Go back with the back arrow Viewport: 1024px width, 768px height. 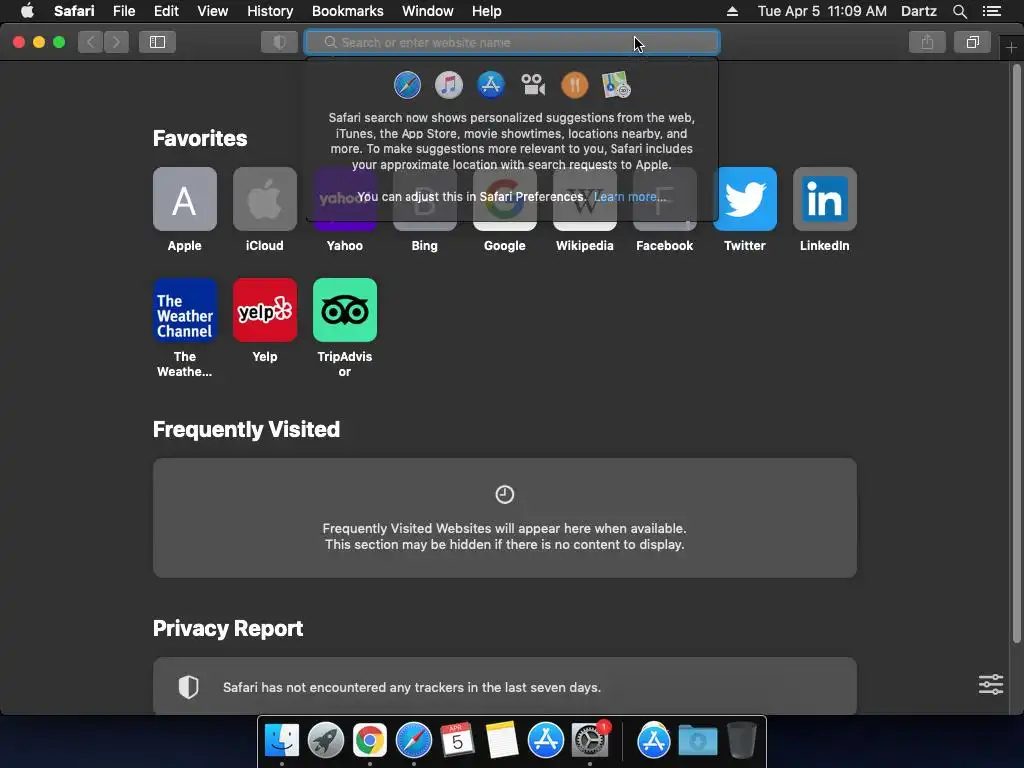point(91,42)
